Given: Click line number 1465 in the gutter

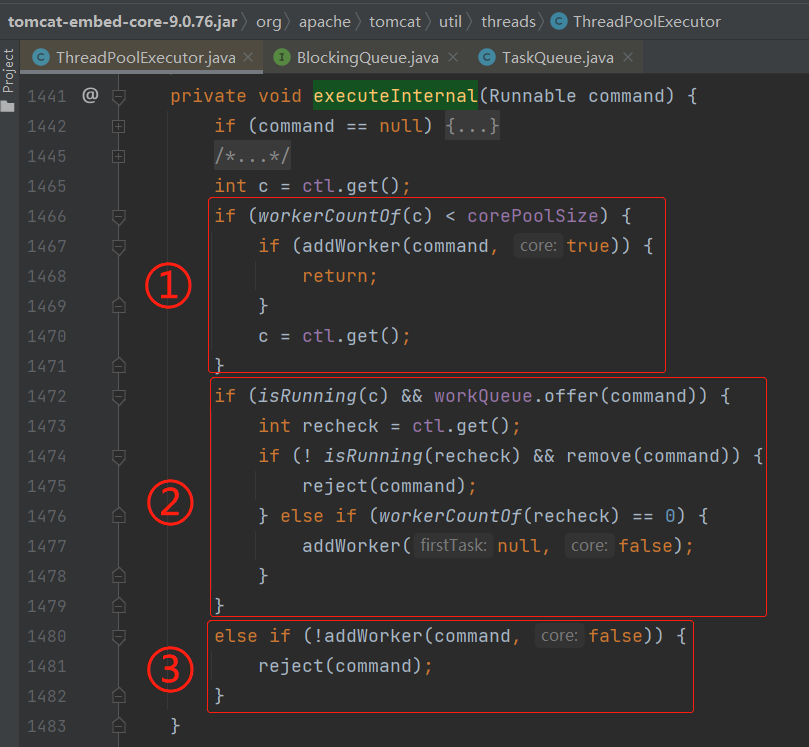Looking at the screenshot, I should [x=47, y=187].
